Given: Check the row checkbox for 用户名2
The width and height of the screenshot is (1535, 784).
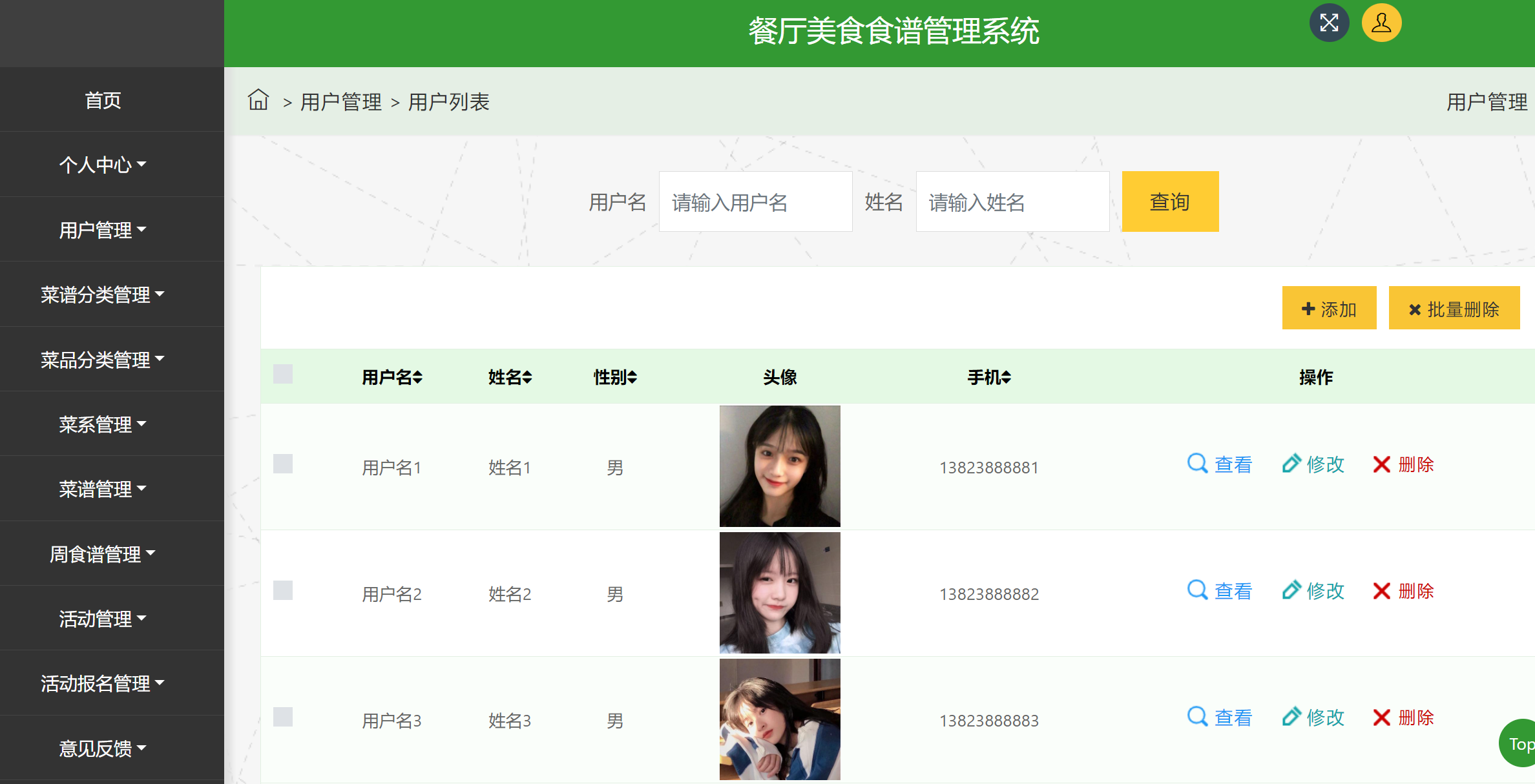Looking at the screenshot, I should 283,590.
